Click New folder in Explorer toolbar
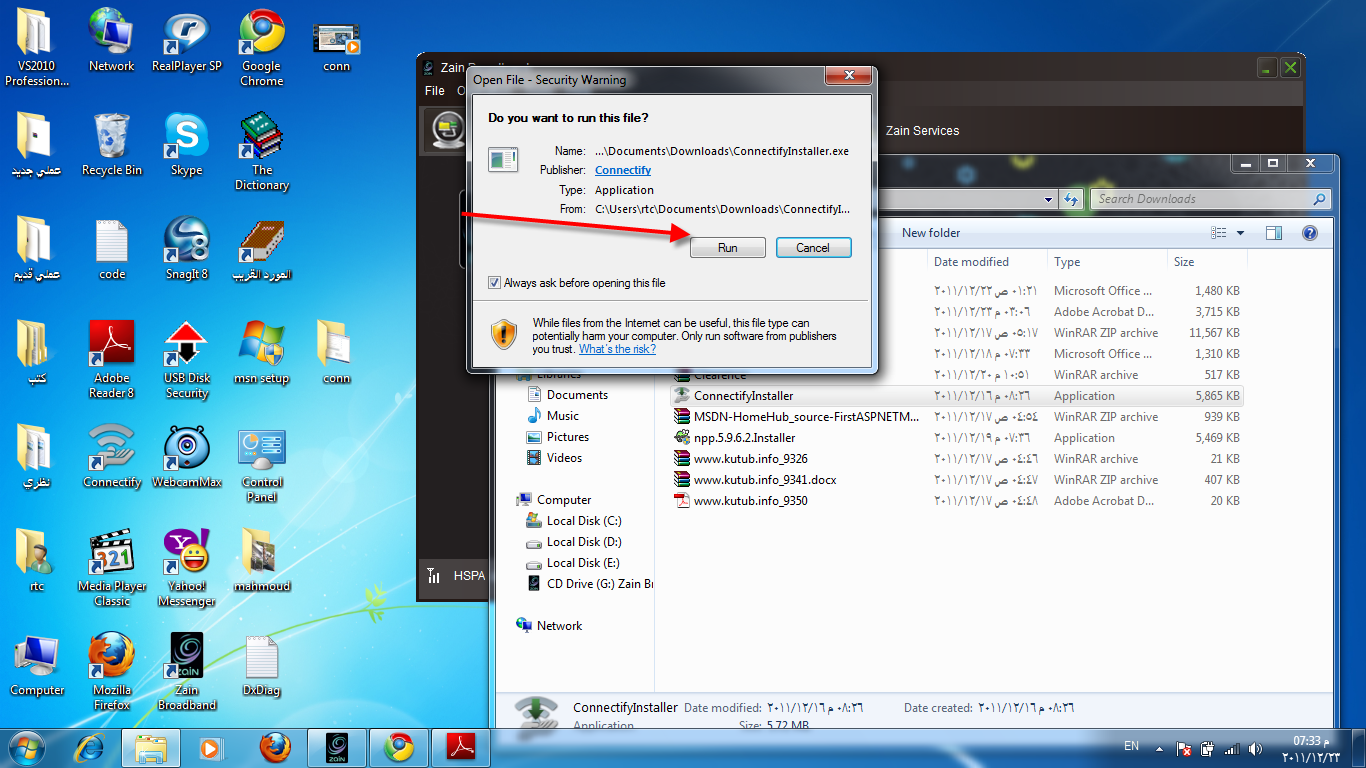 [x=931, y=233]
